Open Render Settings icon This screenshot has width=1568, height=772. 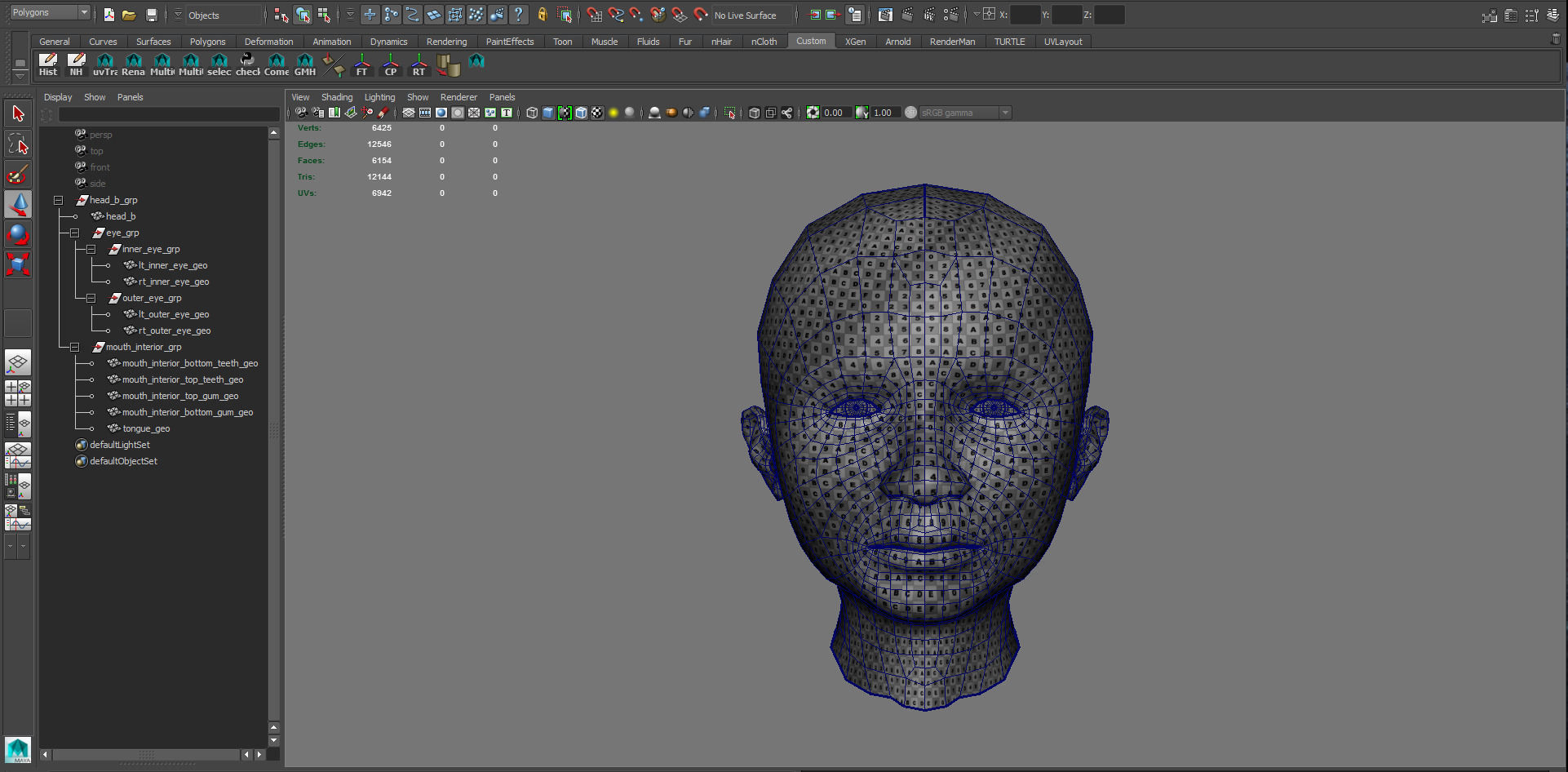[x=950, y=15]
